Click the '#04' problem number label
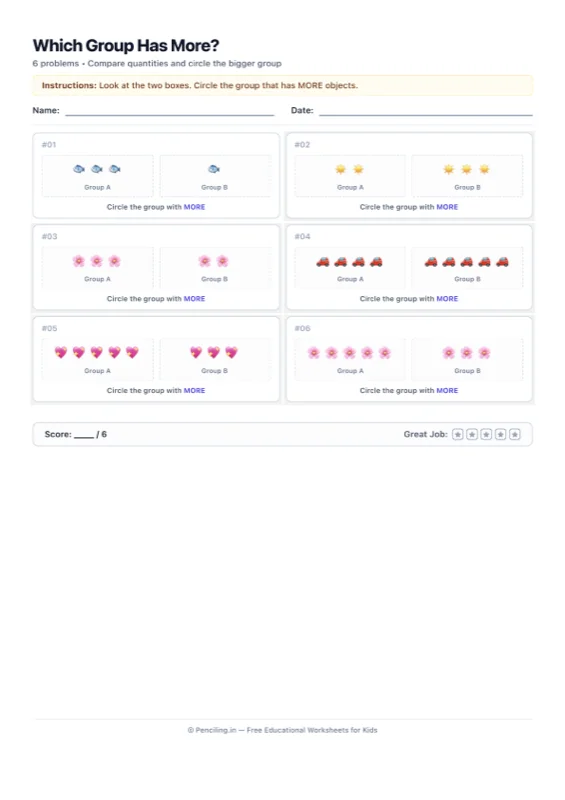Viewport: 565px width, 800px height. (302, 237)
